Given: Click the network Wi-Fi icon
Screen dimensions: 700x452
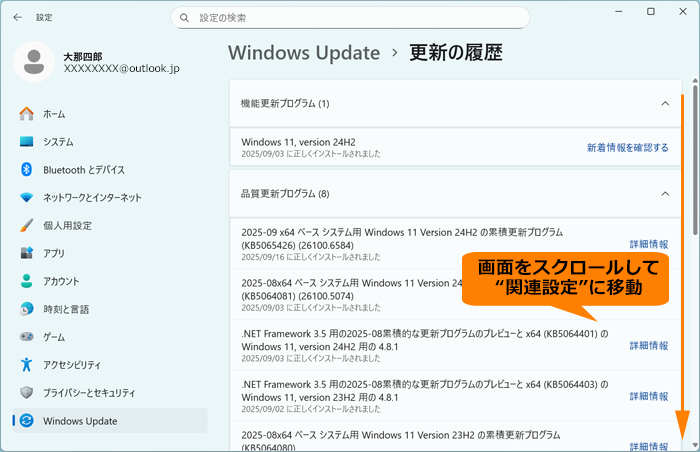Looking at the screenshot, I should [x=26, y=197].
